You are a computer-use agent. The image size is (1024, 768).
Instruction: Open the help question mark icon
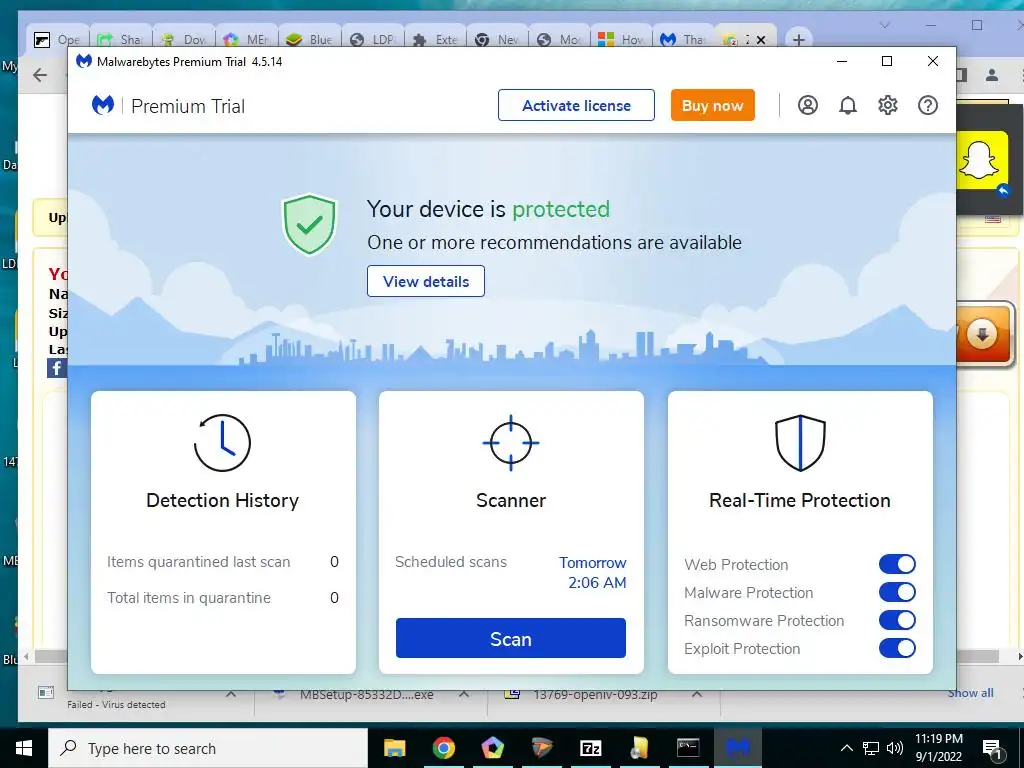927,105
